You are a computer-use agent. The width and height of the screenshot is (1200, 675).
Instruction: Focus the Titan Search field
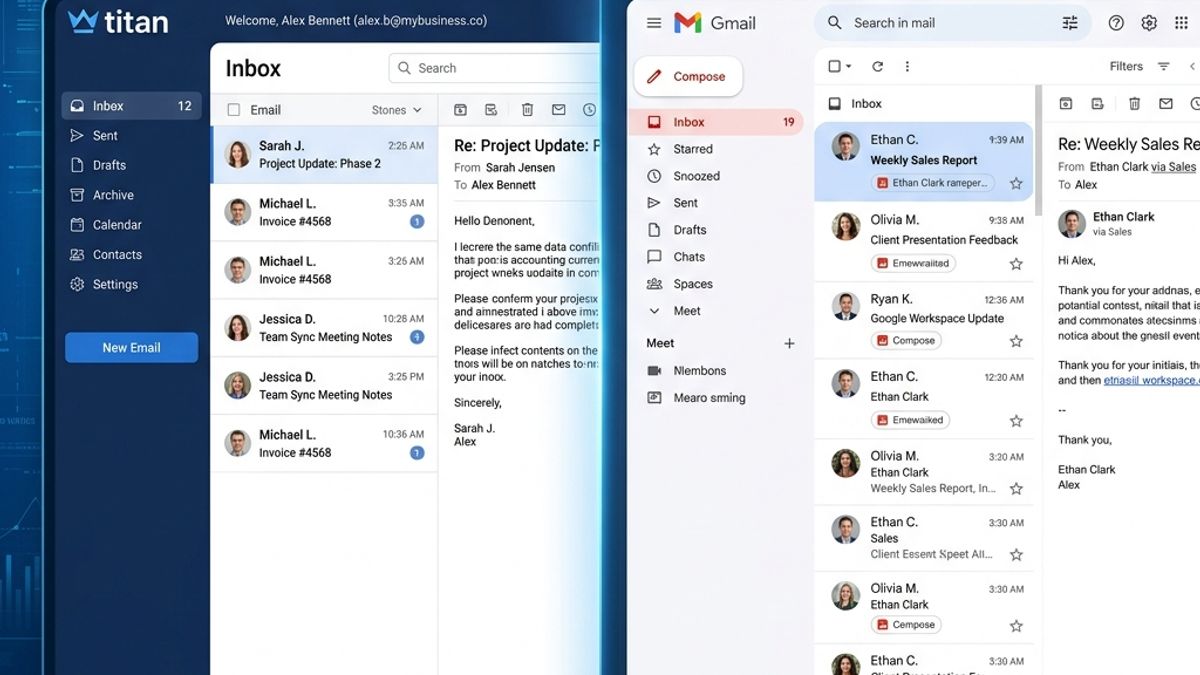click(x=496, y=68)
